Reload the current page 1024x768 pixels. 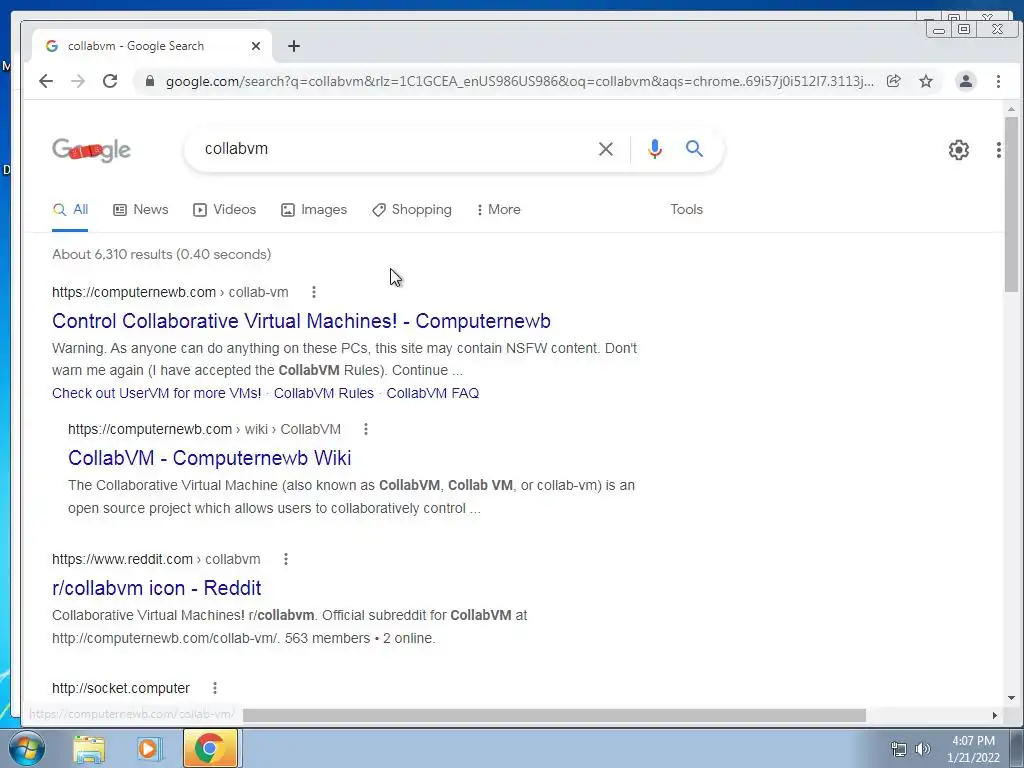pos(110,81)
